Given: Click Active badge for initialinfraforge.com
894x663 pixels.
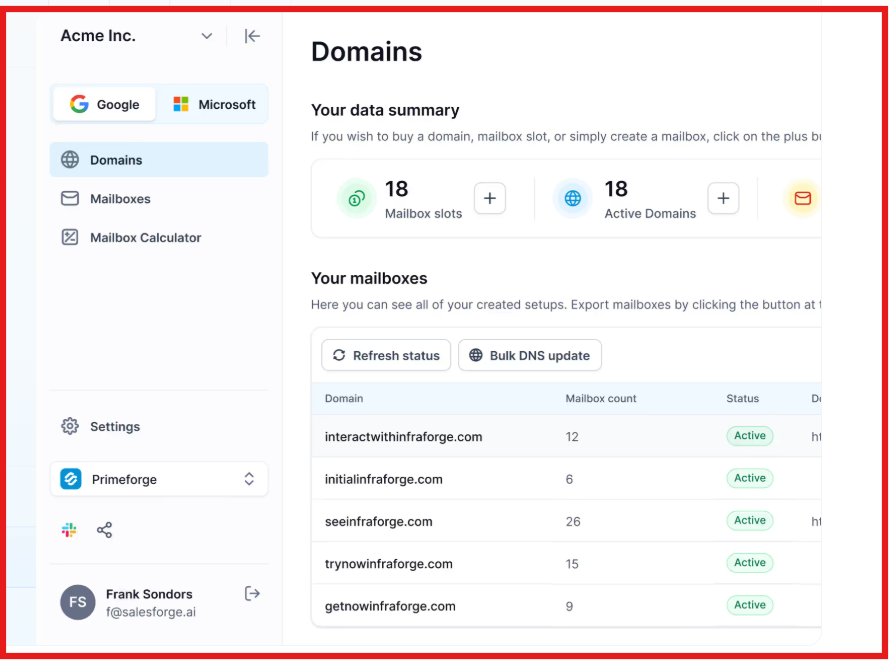Looking at the screenshot, I should tap(750, 478).
